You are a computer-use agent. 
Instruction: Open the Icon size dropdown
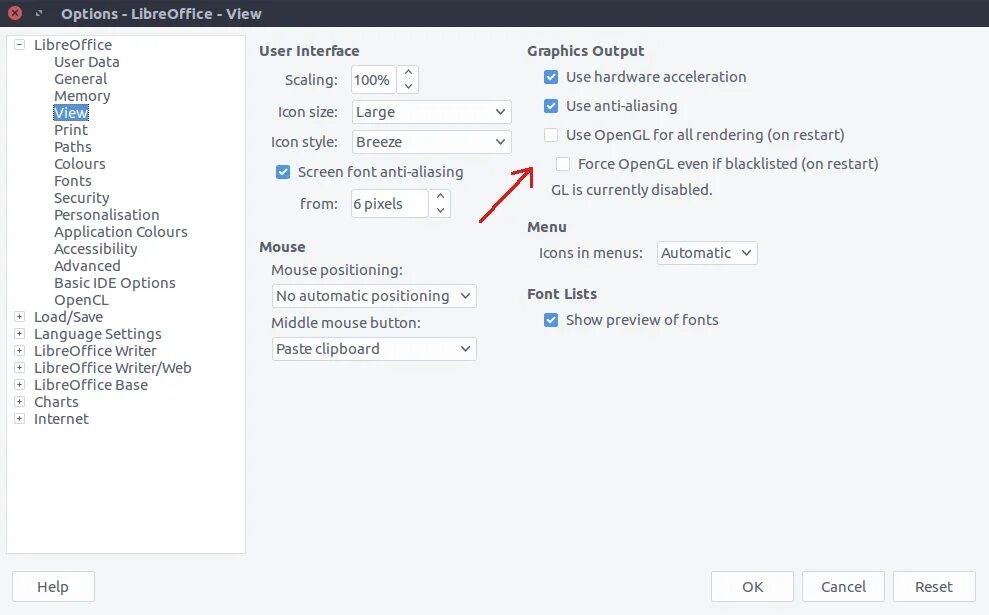pyautogui.click(x=431, y=112)
